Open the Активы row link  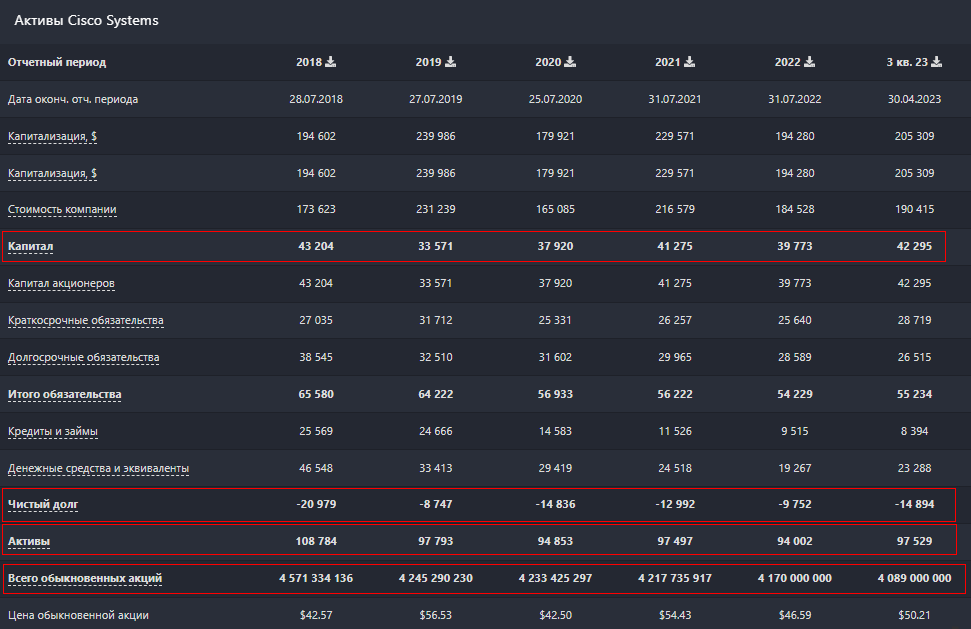(28, 541)
